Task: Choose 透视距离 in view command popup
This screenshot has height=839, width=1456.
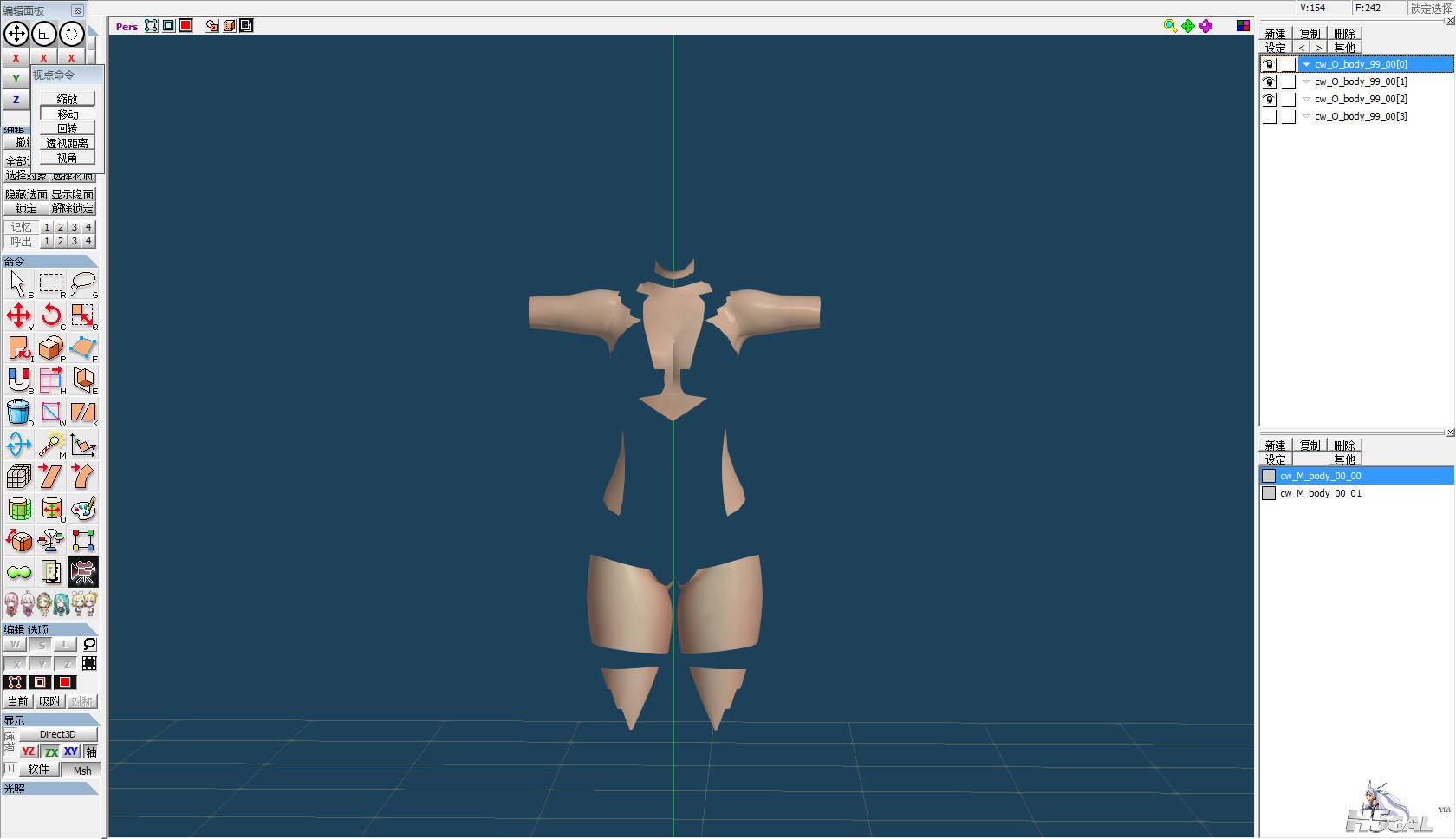Action: click(x=68, y=143)
